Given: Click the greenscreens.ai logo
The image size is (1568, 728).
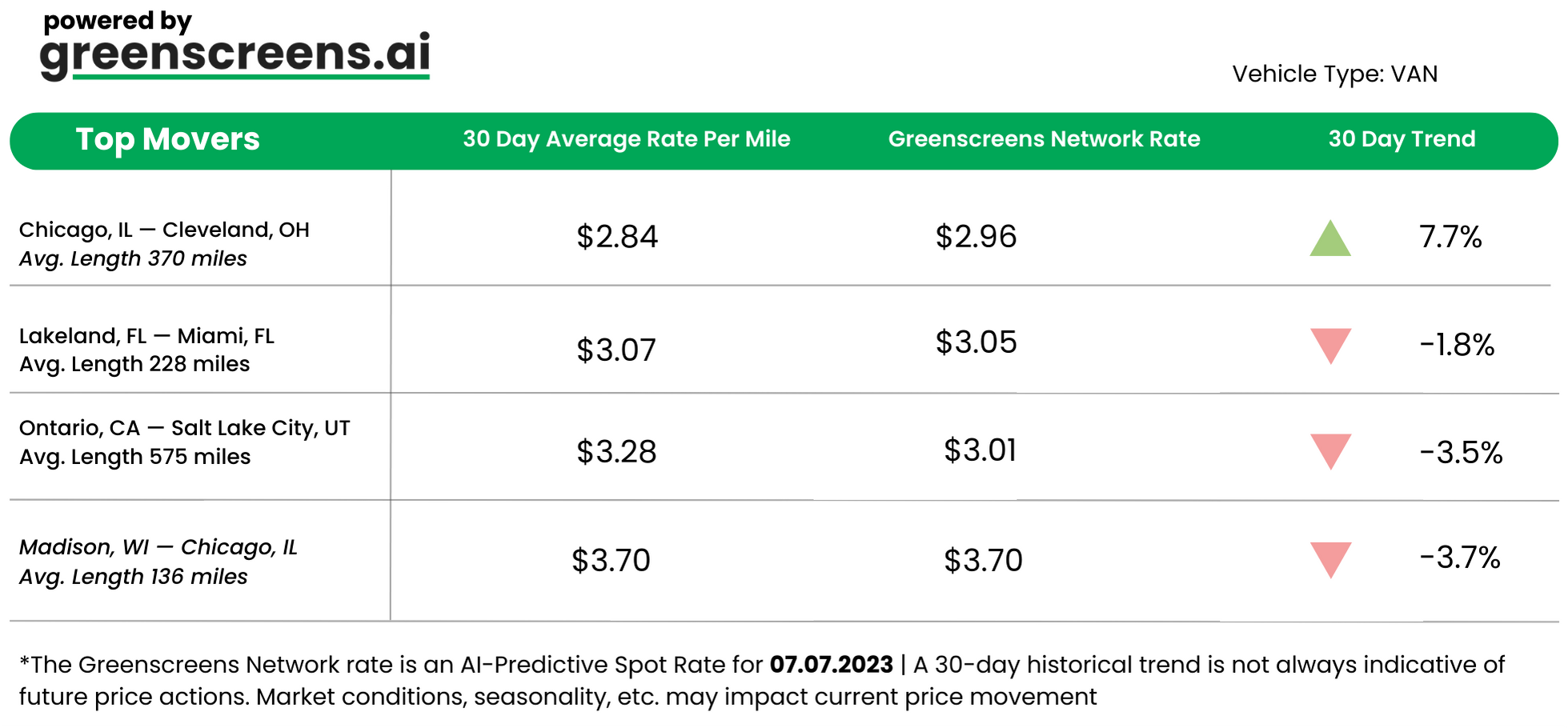Looking at the screenshot, I should (x=235, y=54).
